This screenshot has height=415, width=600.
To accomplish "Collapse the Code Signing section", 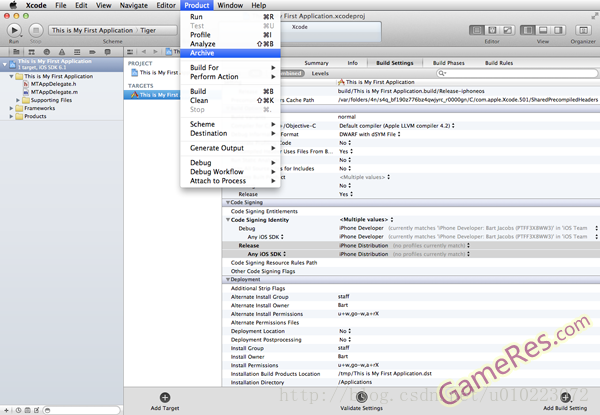I will [x=228, y=203].
